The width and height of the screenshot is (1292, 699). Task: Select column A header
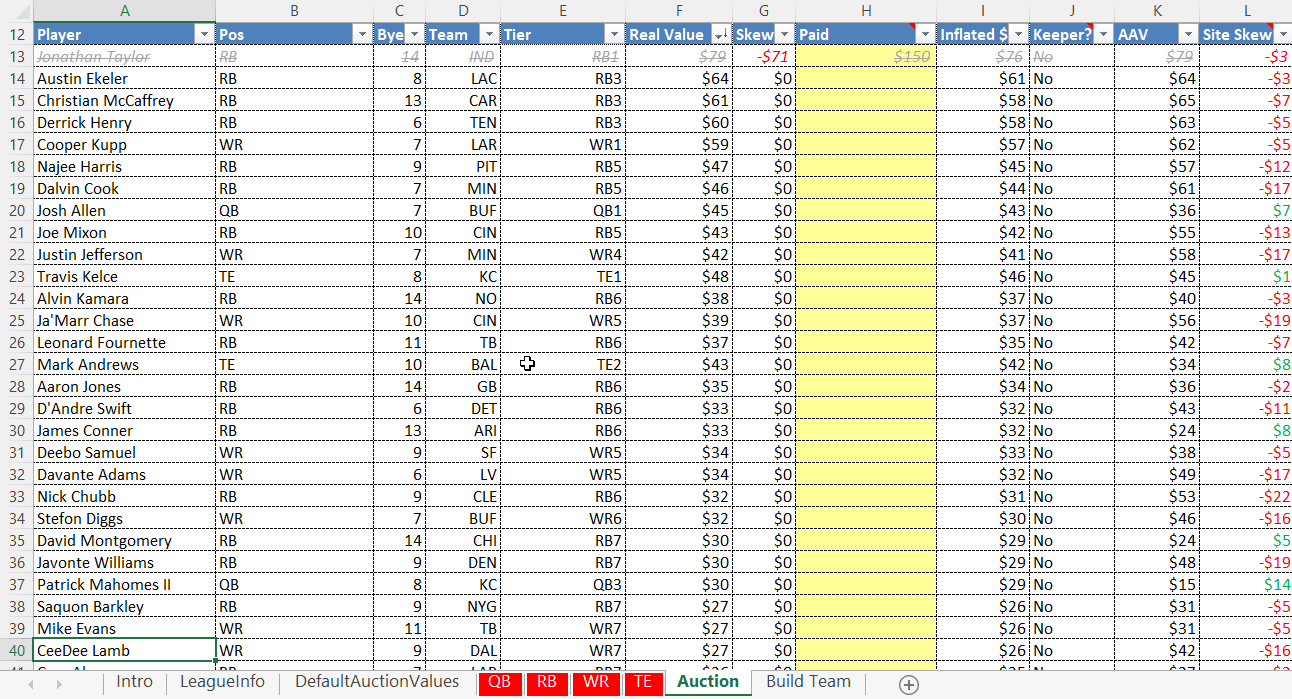[x=124, y=10]
